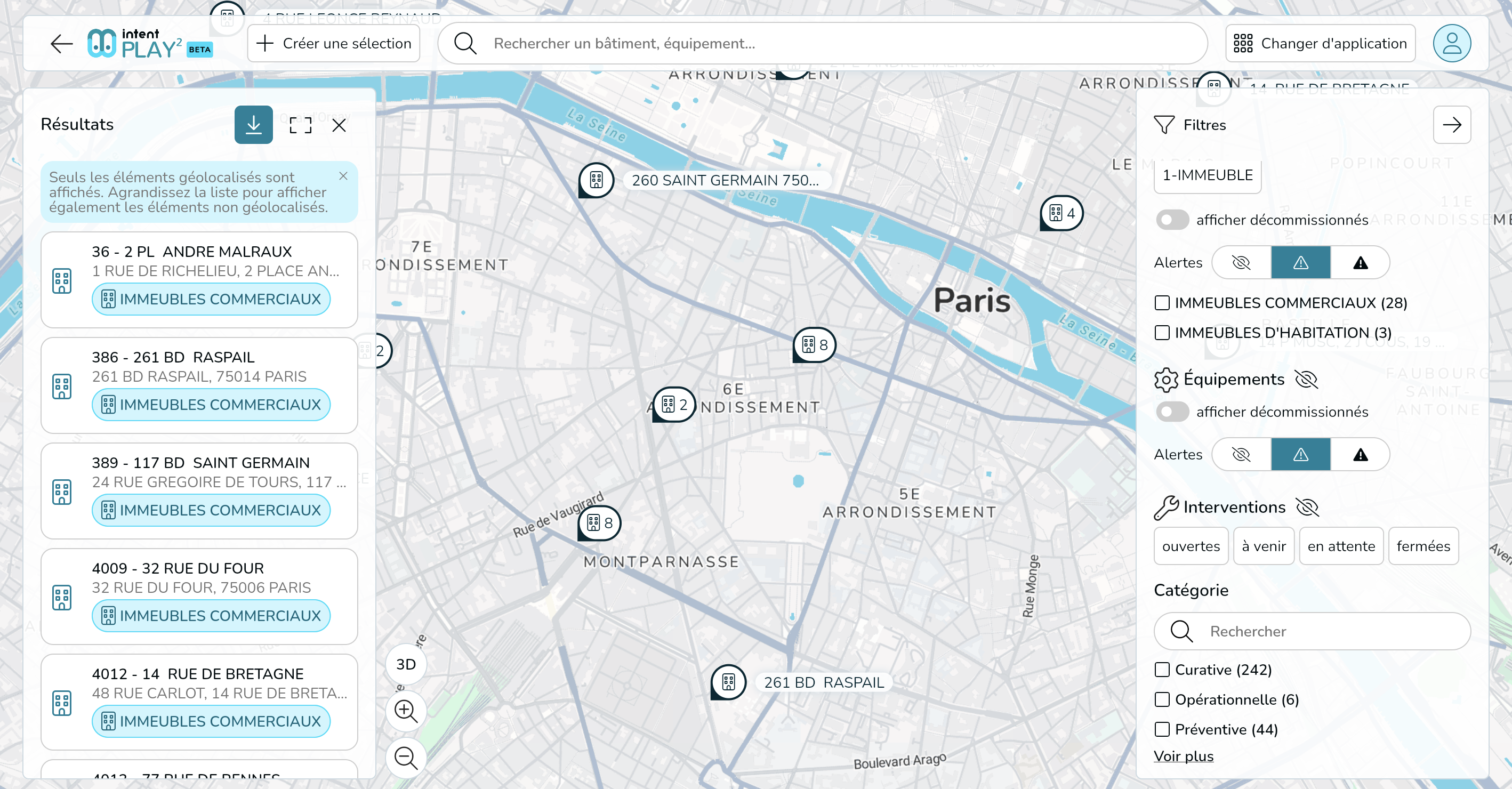Click building icon of ANDRE MALRAUX card
The width and height of the screenshot is (1512, 789).
[62, 281]
